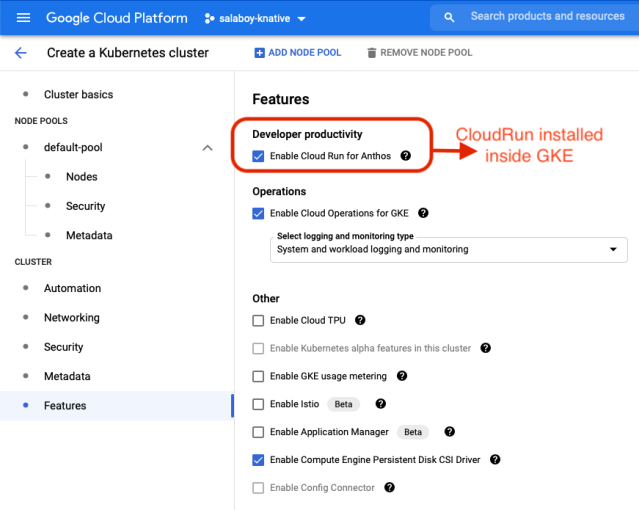Open help for Cloud Operations for GKE
639x510 pixels.
click(423, 213)
